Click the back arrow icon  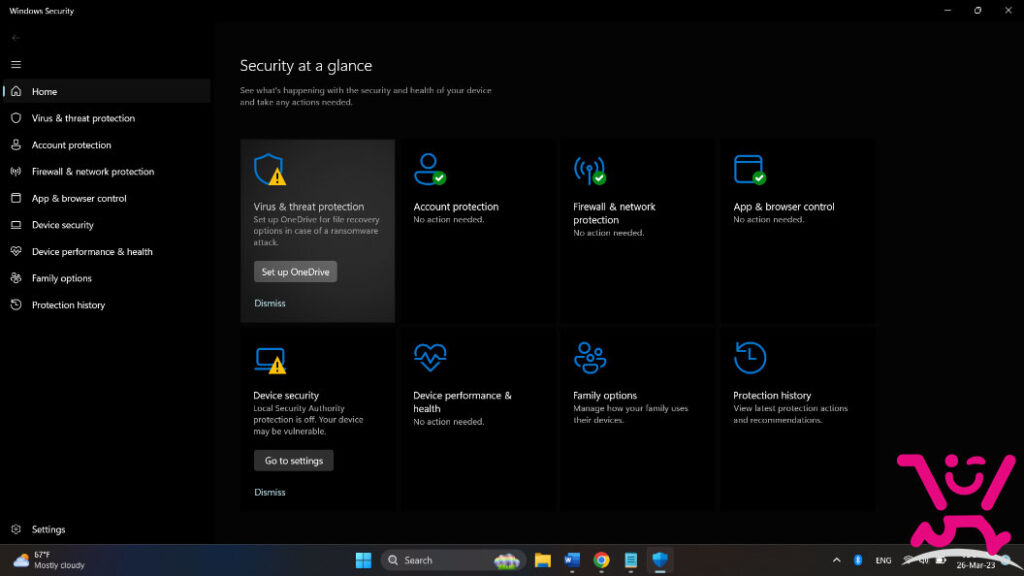[x=16, y=38]
